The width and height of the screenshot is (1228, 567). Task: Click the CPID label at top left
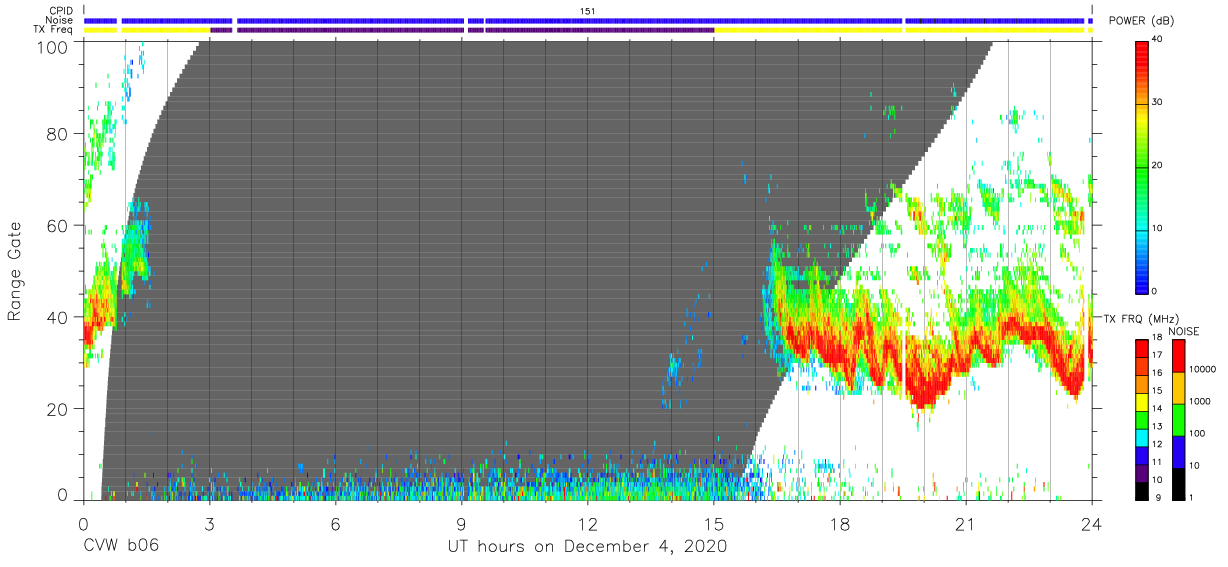61,11
